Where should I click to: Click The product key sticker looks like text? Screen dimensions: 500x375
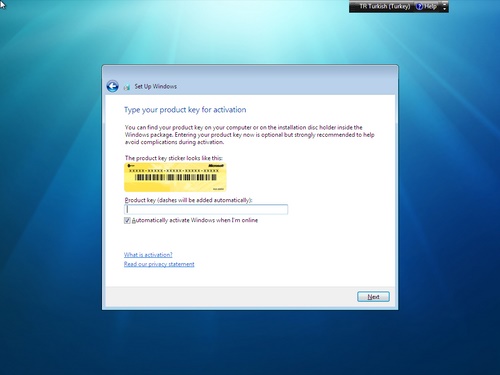174,158
